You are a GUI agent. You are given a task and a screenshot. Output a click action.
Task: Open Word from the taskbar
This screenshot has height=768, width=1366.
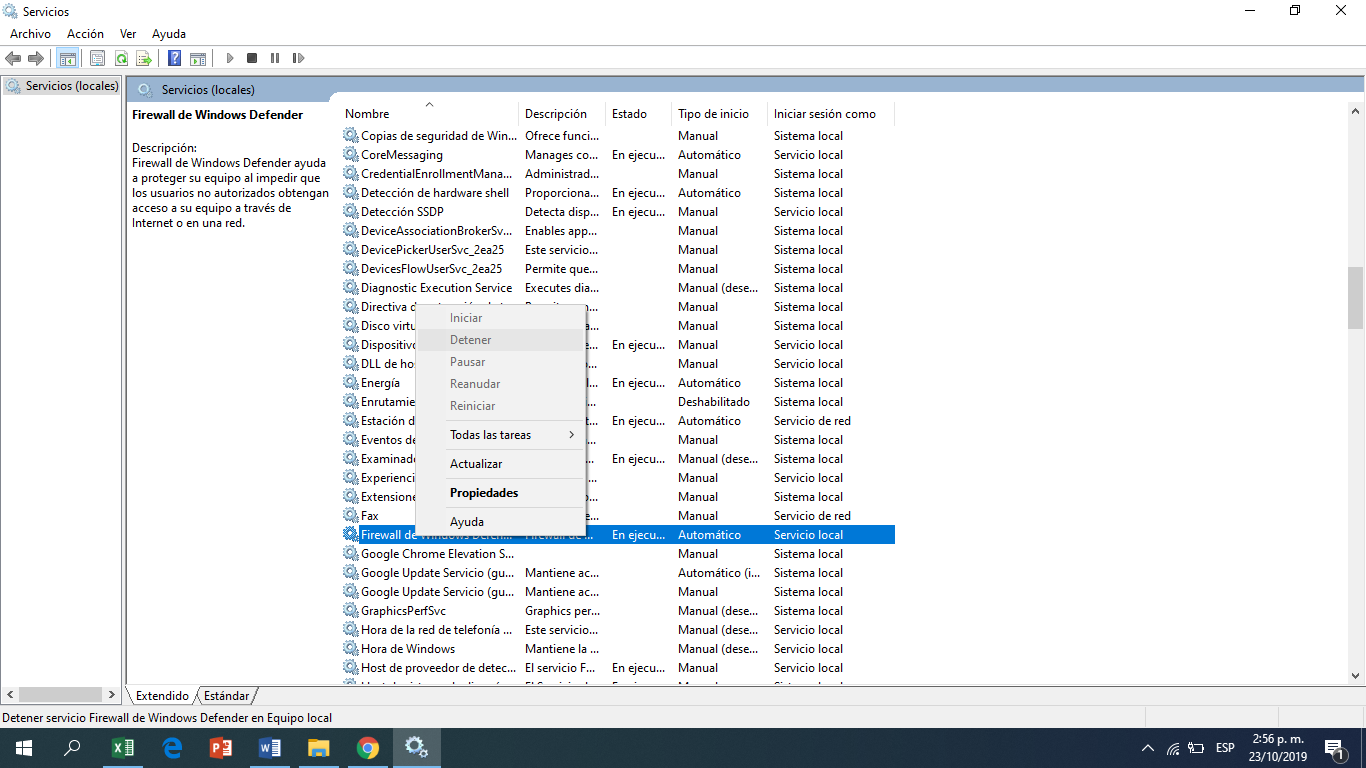(270, 748)
